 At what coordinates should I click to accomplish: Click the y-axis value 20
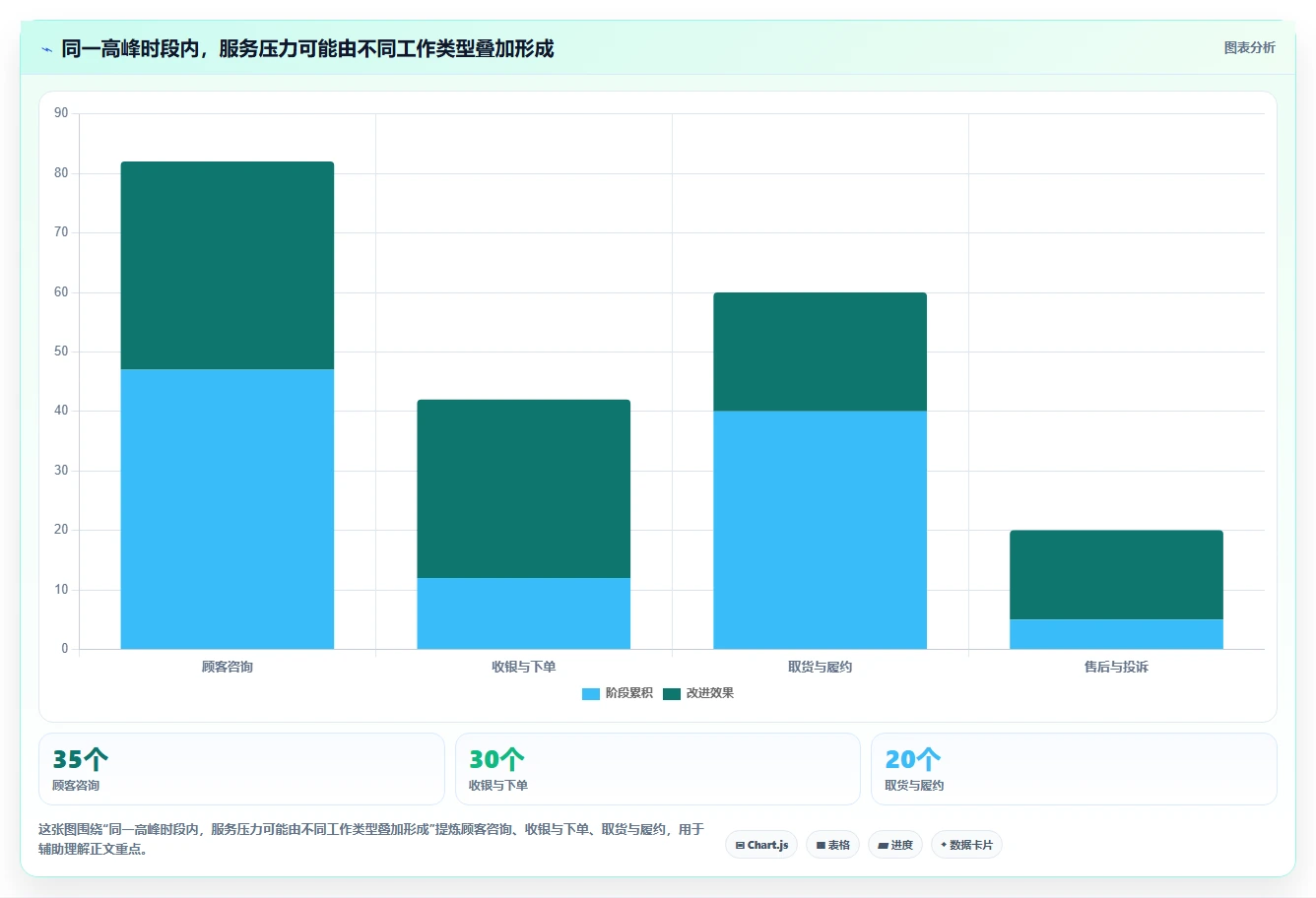(61, 530)
